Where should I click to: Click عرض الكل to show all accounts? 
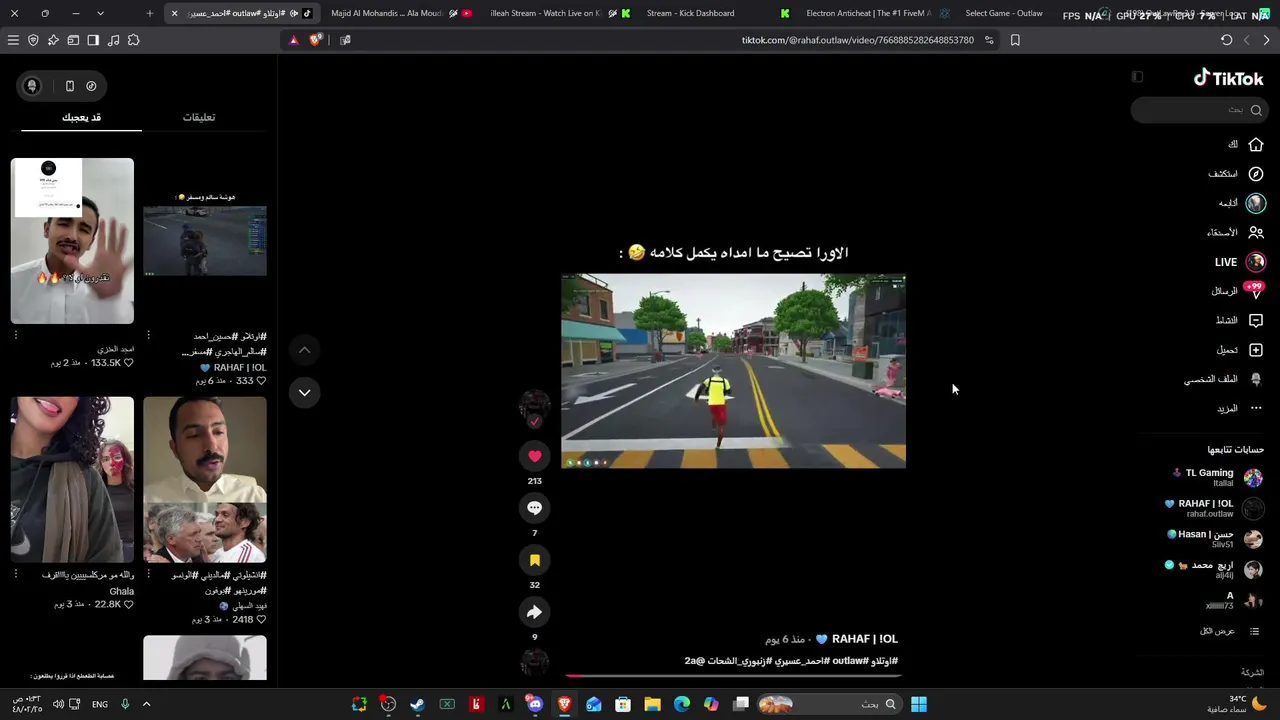point(1230,631)
